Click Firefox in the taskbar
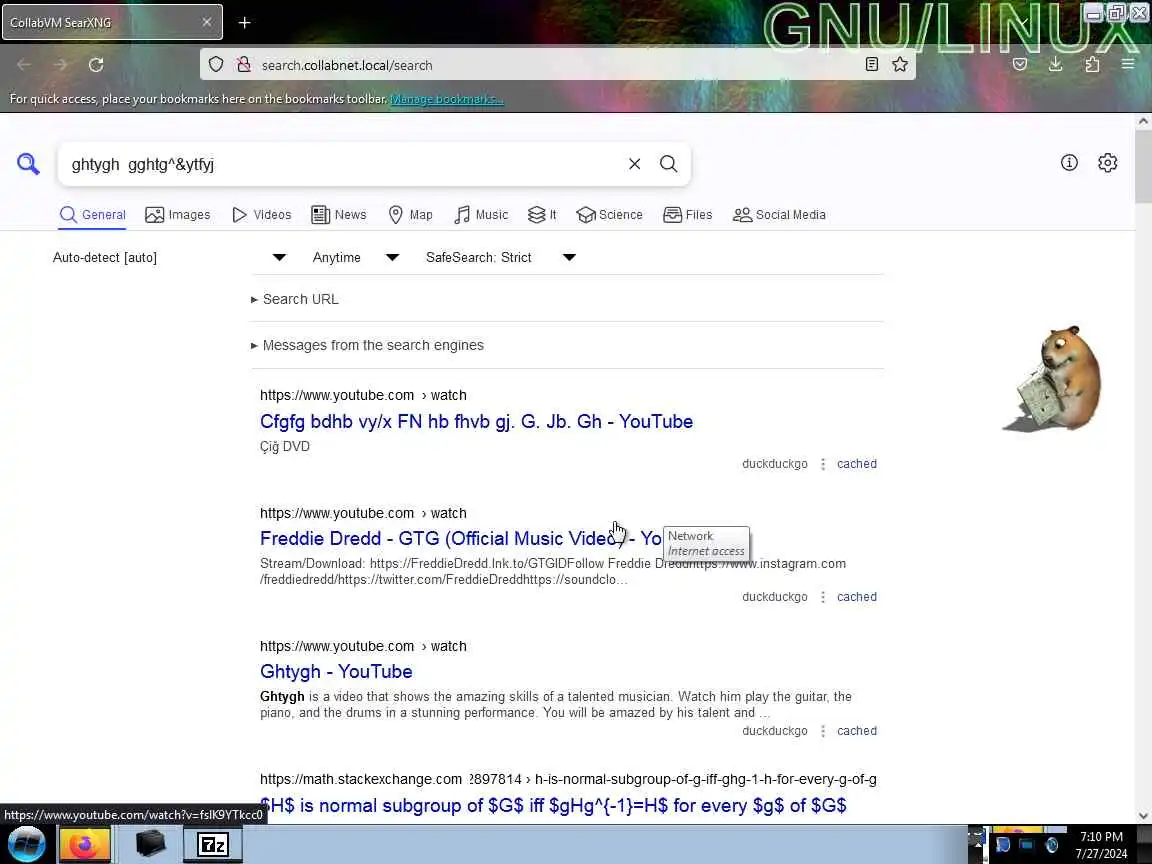1152x864 pixels. click(84, 844)
